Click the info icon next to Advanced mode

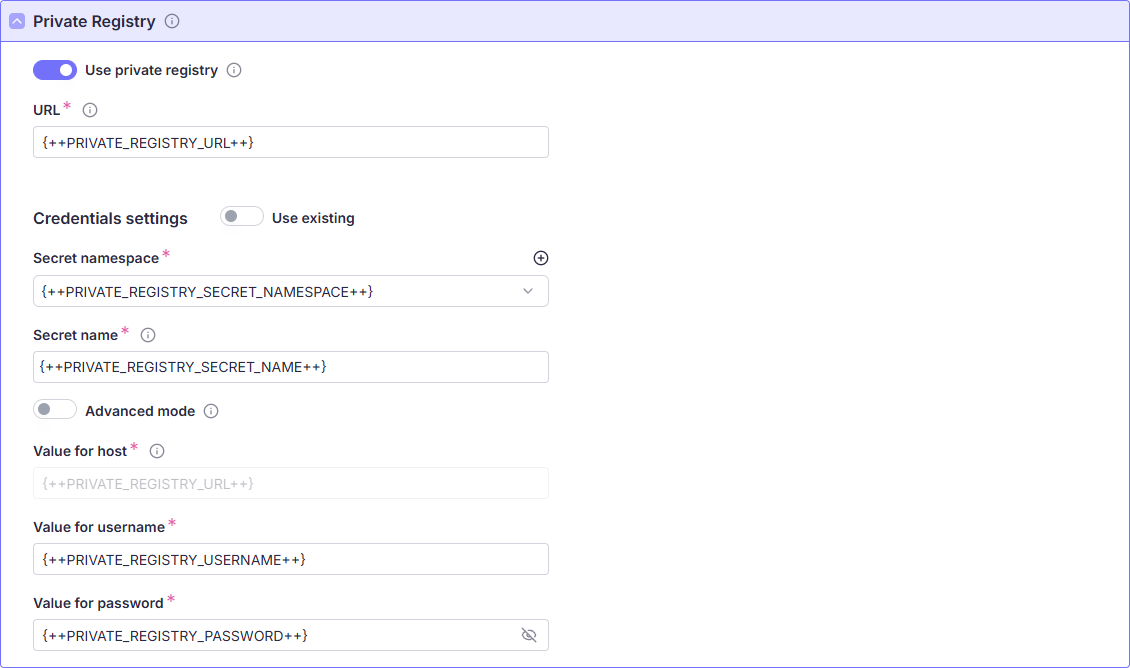(x=211, y=411)
